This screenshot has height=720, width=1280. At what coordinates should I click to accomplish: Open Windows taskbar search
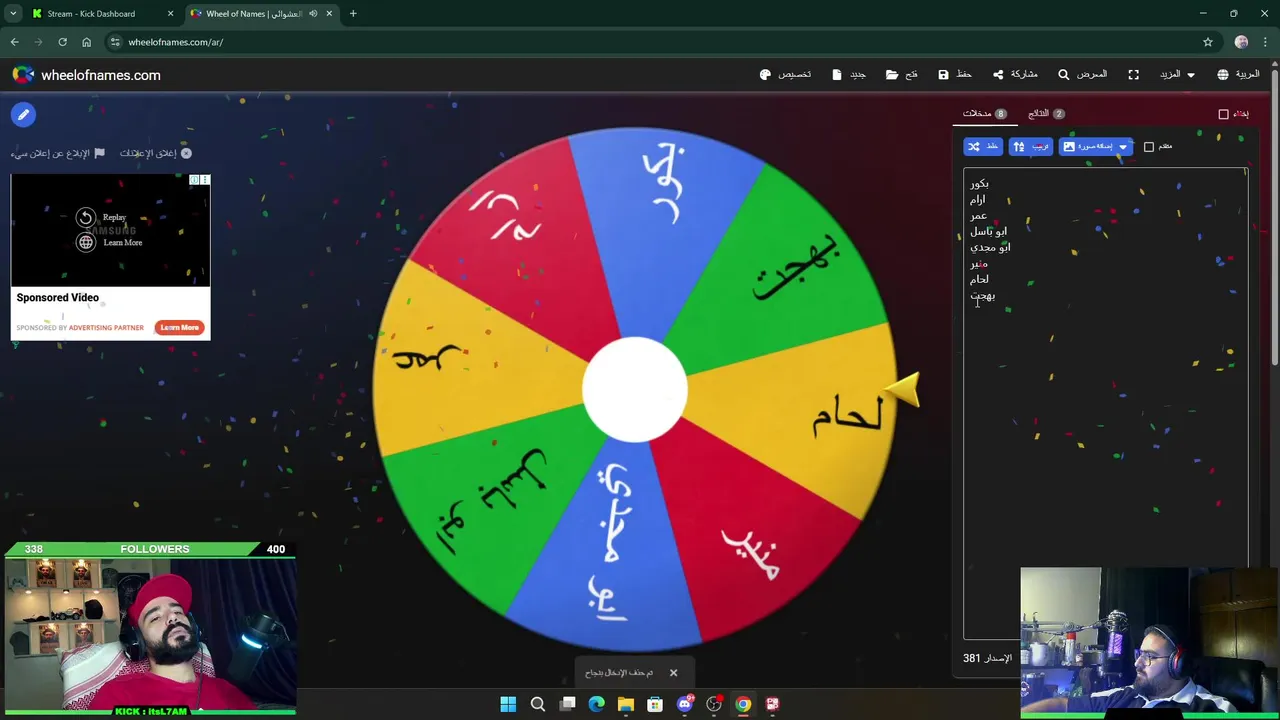[x=538, y=704]
